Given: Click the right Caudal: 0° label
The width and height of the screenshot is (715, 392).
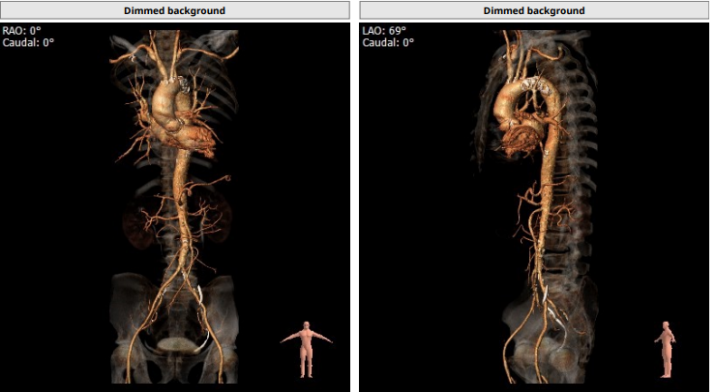Looking at the screenshot, I should [388, 43].
